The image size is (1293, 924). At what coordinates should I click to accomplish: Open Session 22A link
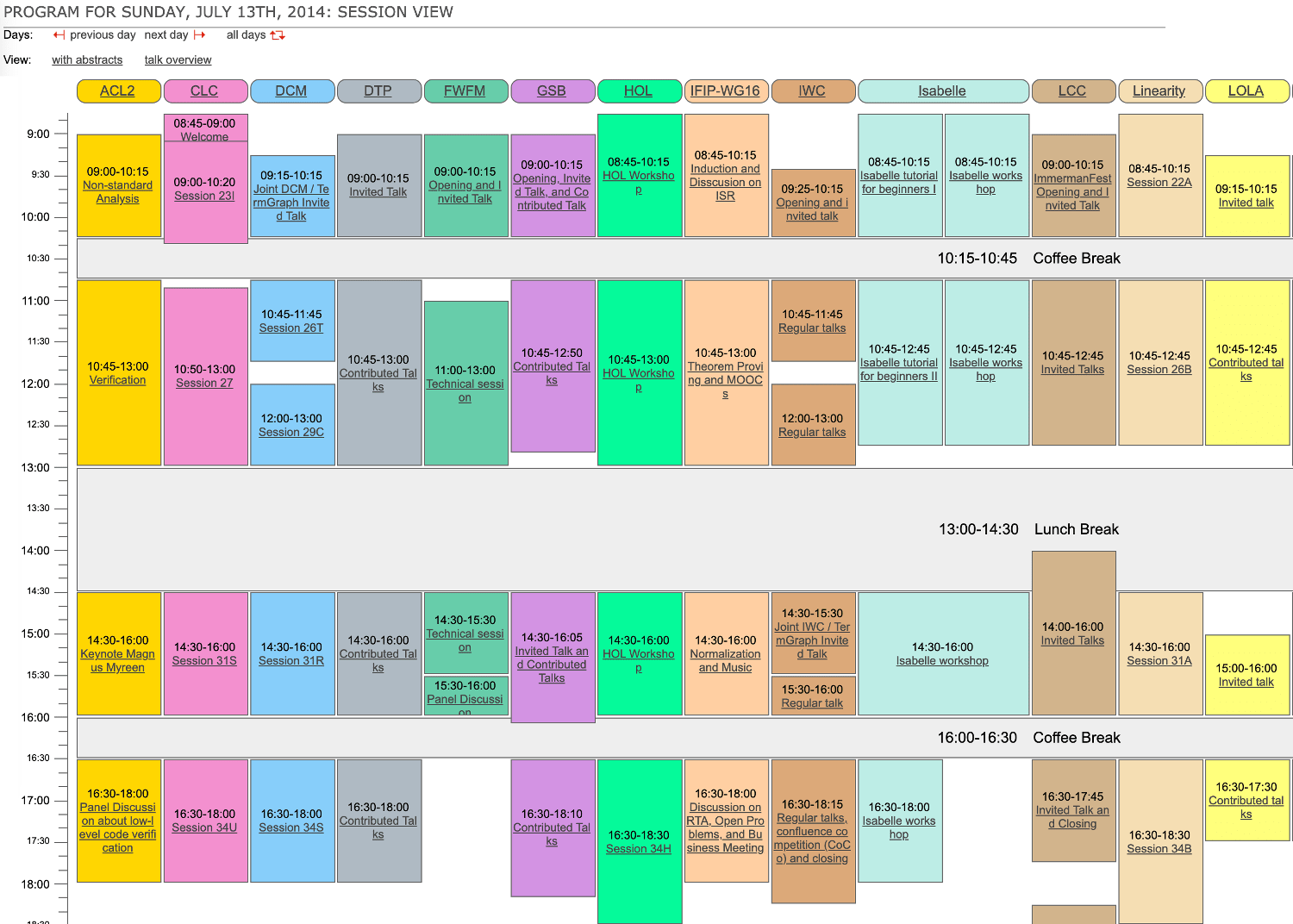coord(1159,183)
